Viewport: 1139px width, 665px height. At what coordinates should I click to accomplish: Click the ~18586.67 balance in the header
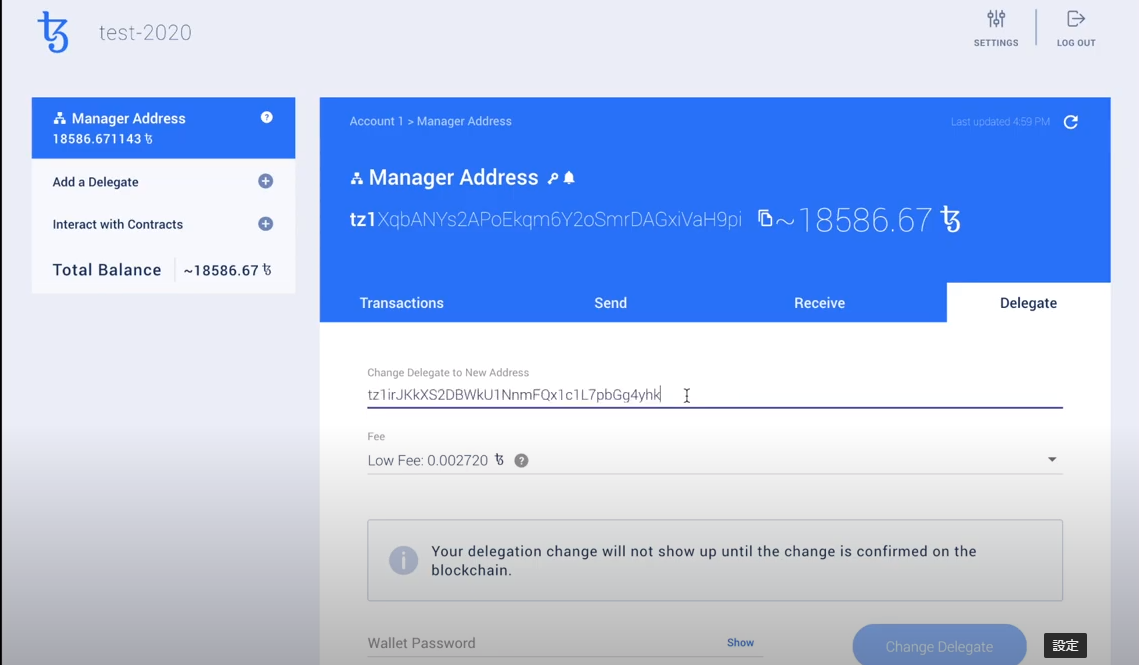click(868, 219)
